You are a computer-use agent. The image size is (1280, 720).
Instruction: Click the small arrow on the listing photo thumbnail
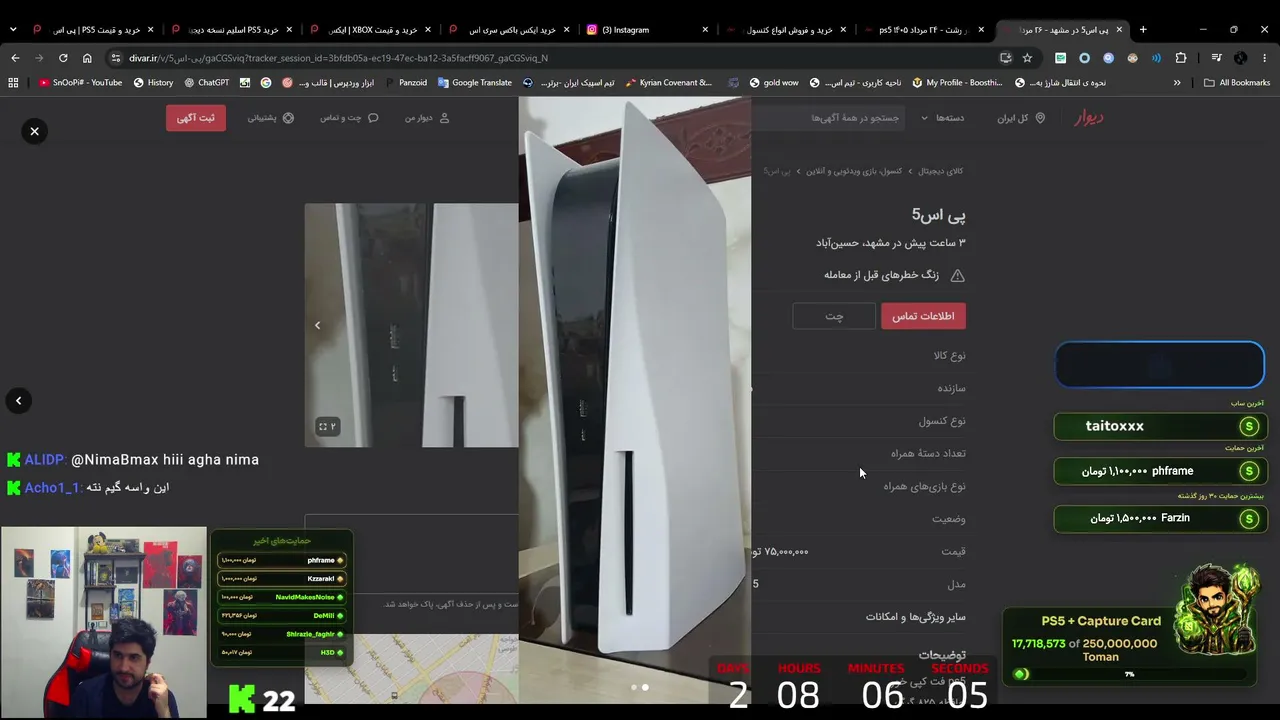(318, 325)
